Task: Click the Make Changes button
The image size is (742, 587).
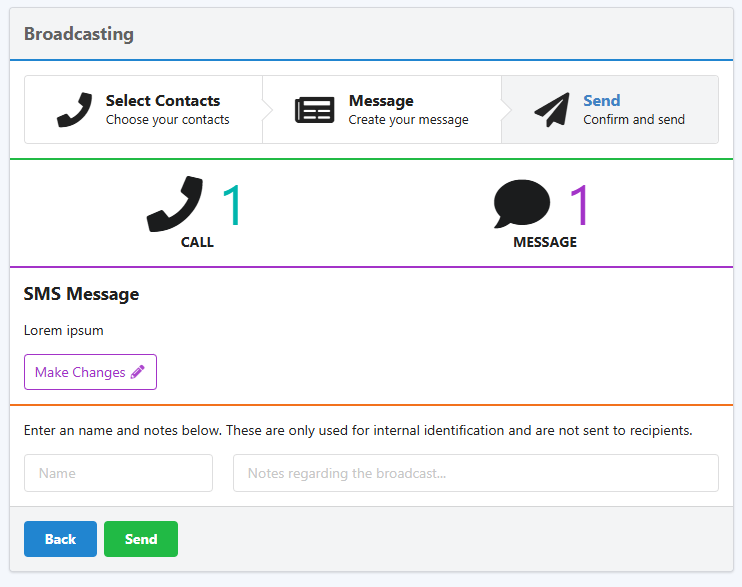Action: tap(90, 372)
